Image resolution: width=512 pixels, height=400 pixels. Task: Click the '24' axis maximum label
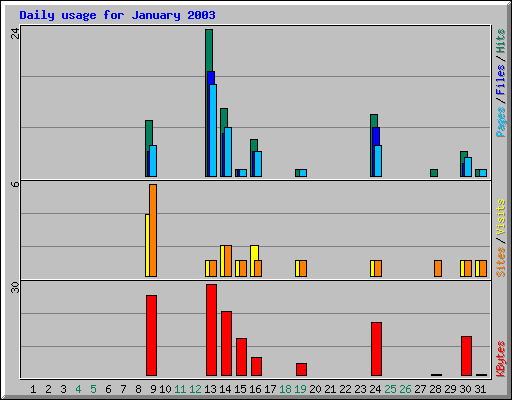[15, 33]
